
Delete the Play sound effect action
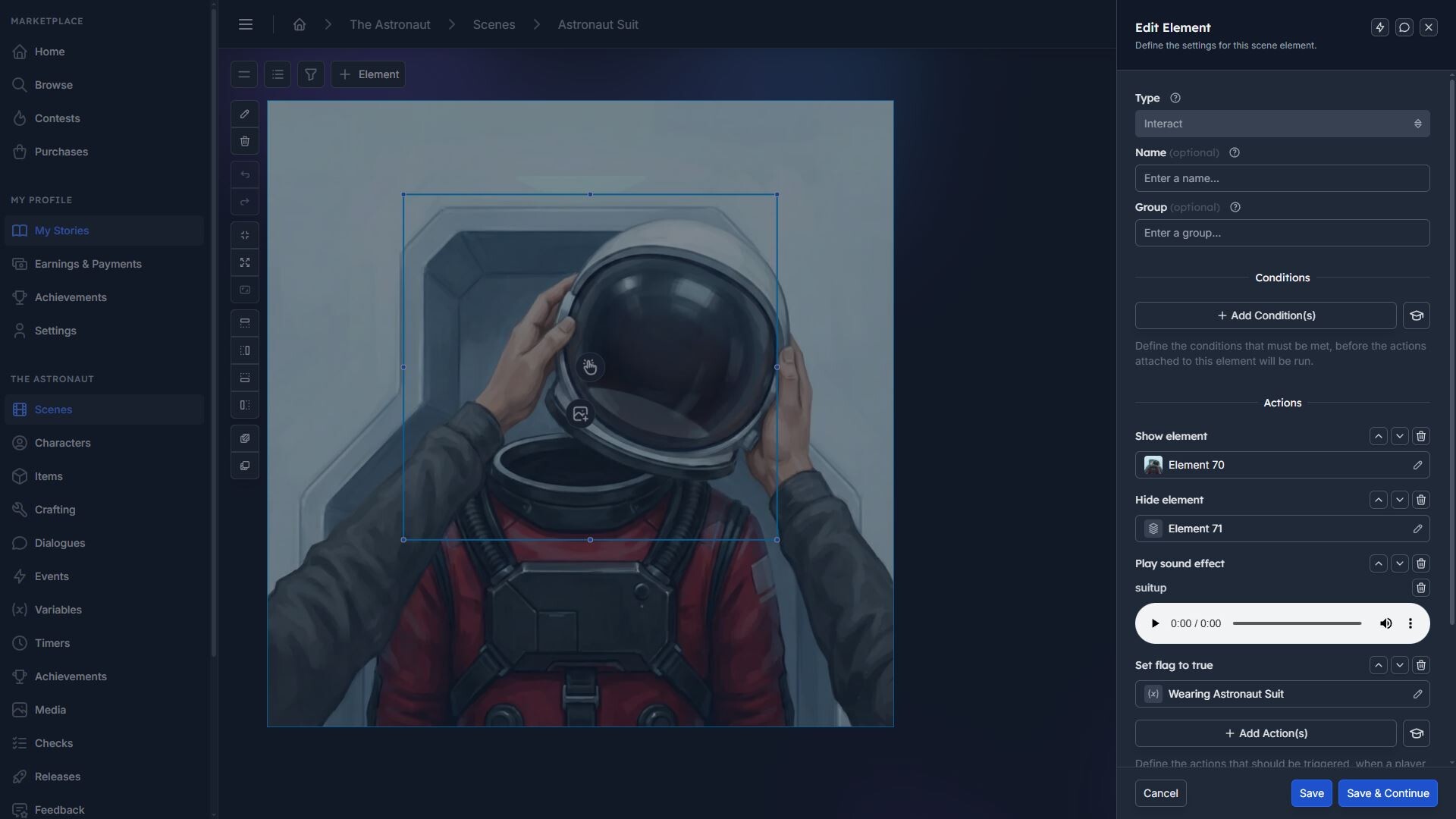click(1421, 563)
